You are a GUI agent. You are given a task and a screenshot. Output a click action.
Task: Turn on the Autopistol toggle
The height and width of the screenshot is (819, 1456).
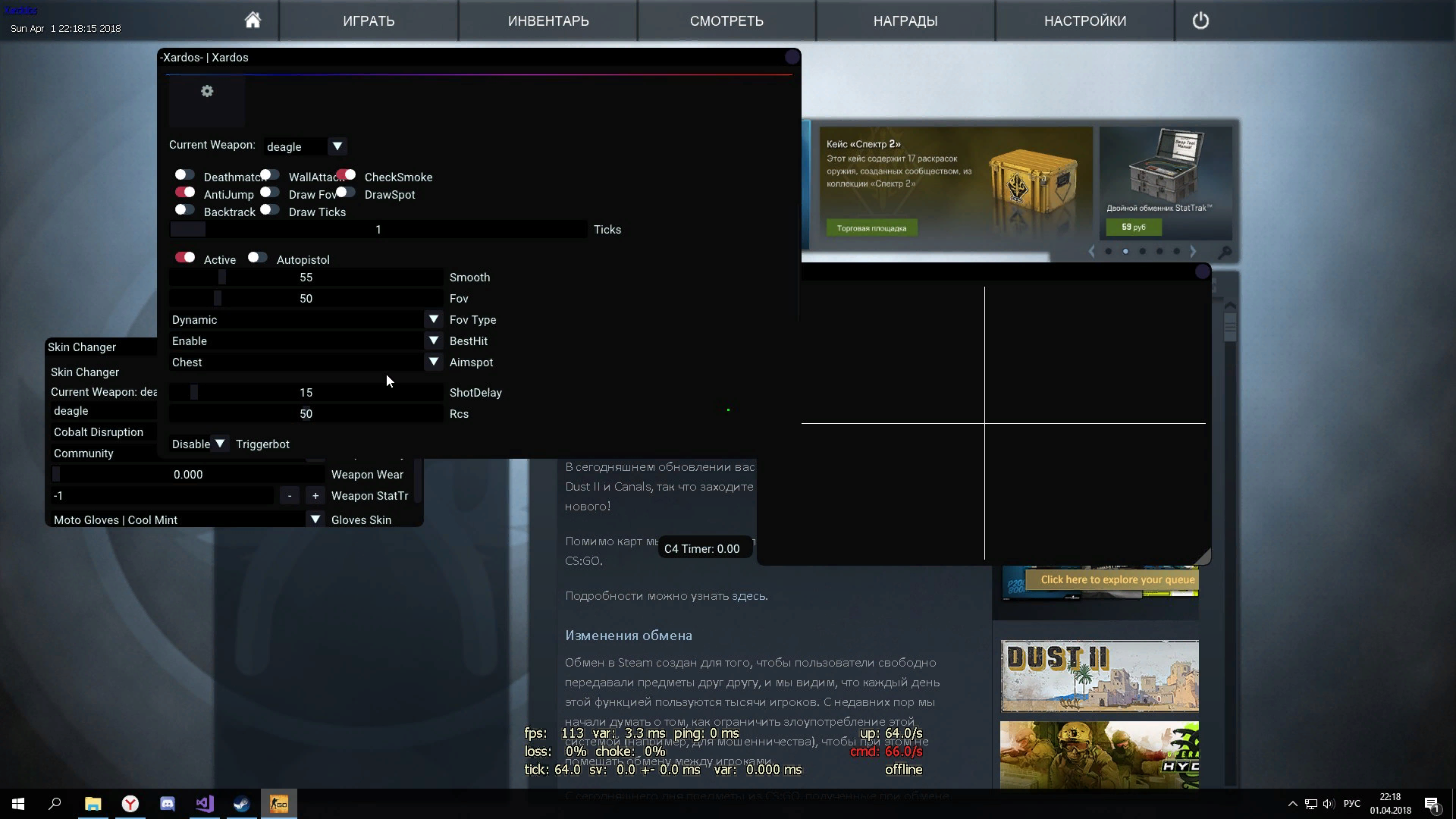tap(257, 258)
